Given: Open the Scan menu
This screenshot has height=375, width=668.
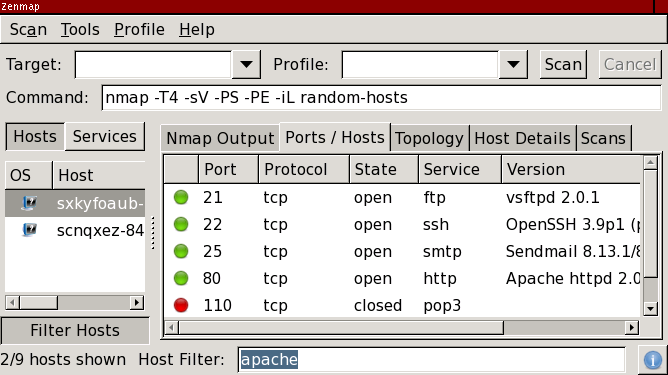Looking at the screenshot, I should coord(28,29).
